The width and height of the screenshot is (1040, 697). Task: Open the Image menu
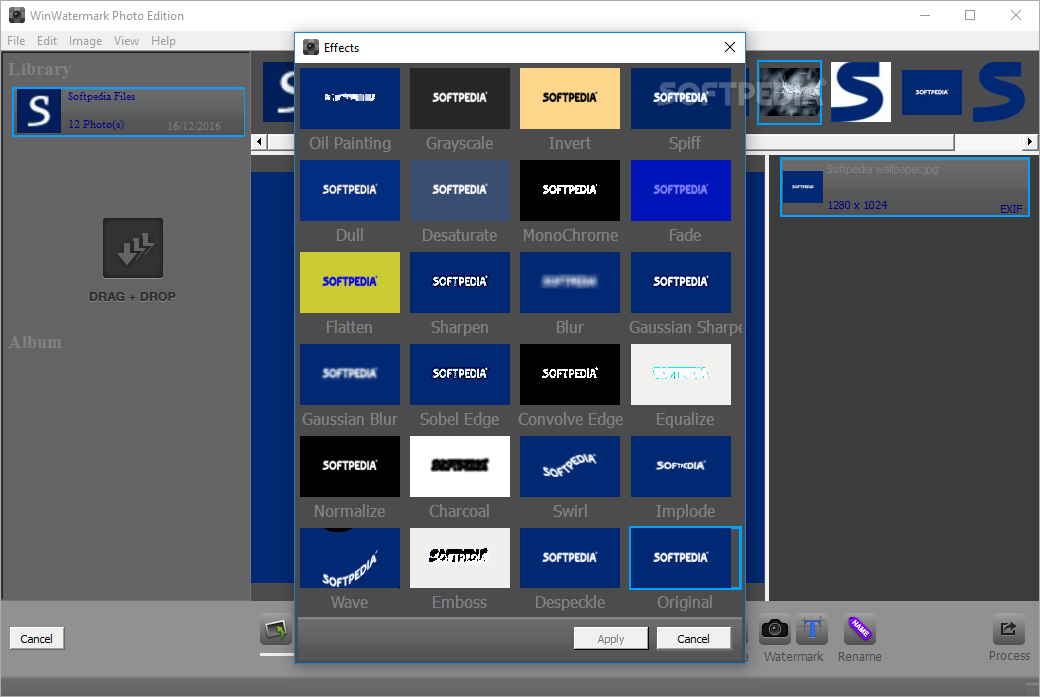coord(86,41)
